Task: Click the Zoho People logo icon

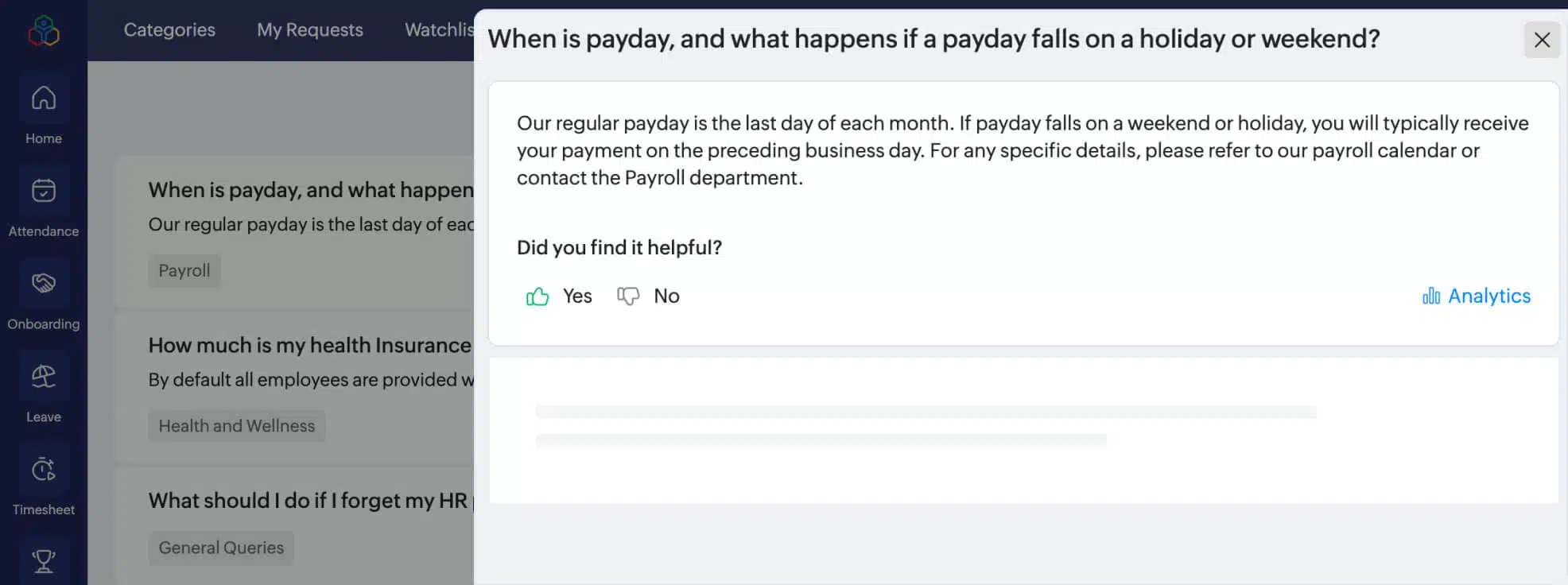Action: [44, 31]
